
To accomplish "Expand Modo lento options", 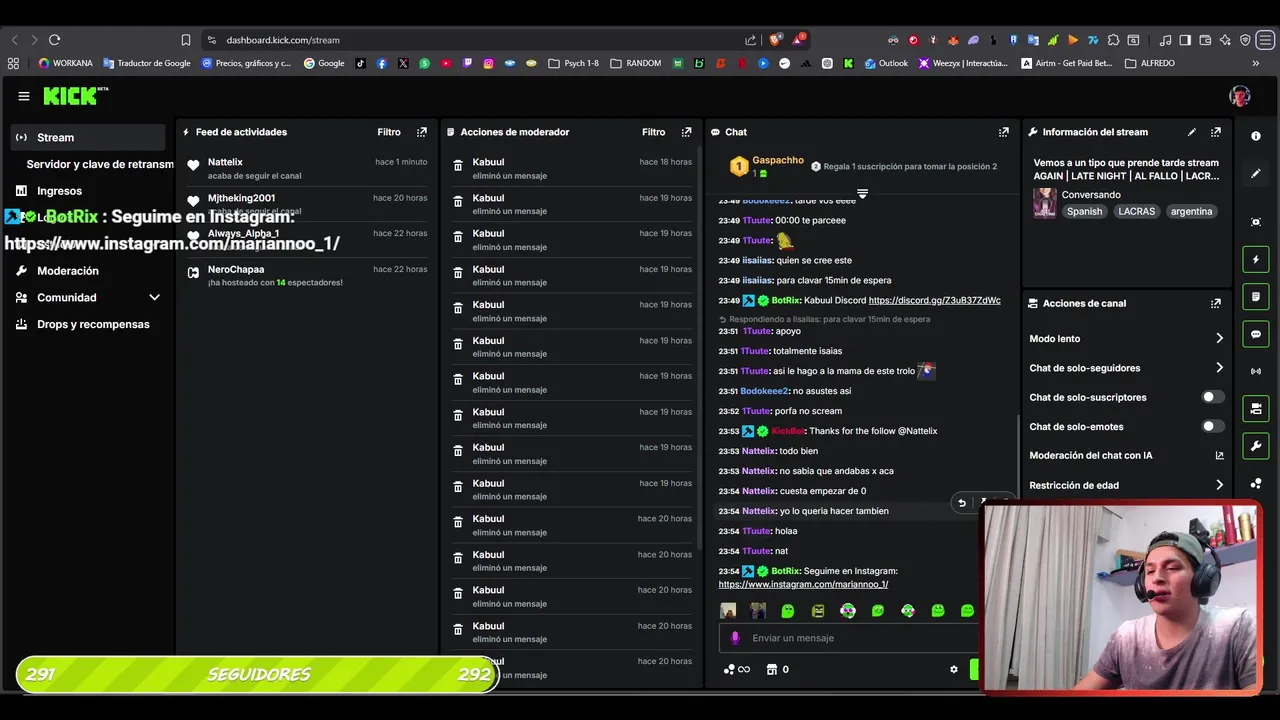I will pos(1219,338).
